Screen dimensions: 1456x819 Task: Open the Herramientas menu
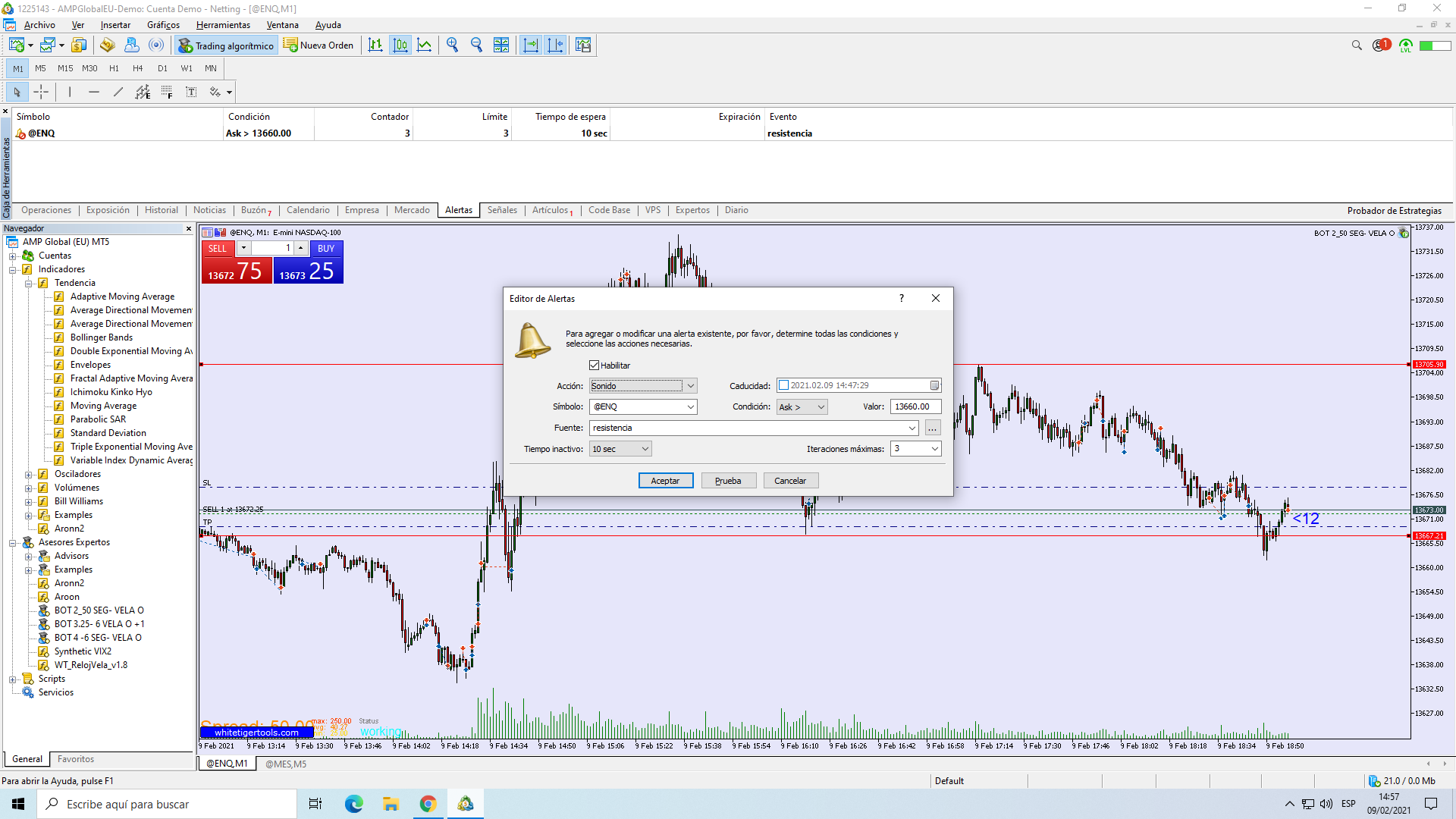click(223, 25)
